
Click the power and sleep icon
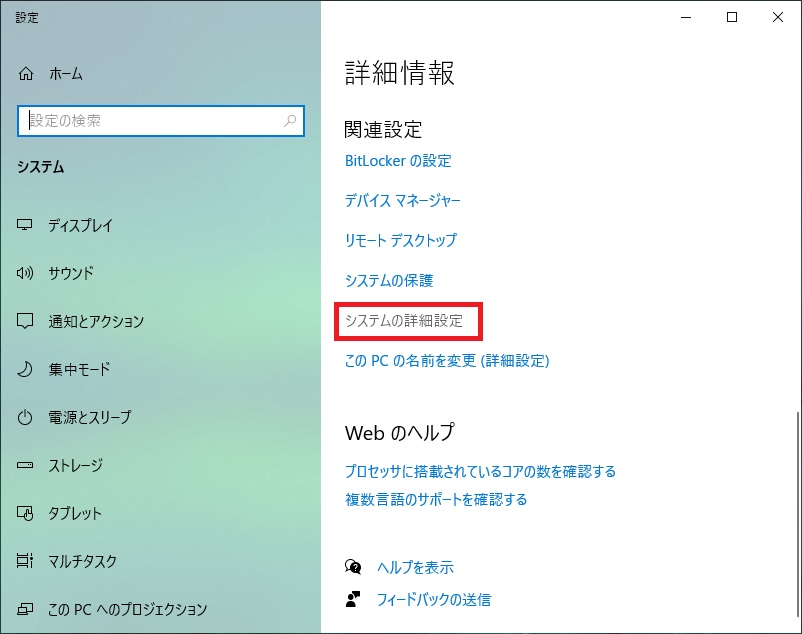(x=25, y=417)
